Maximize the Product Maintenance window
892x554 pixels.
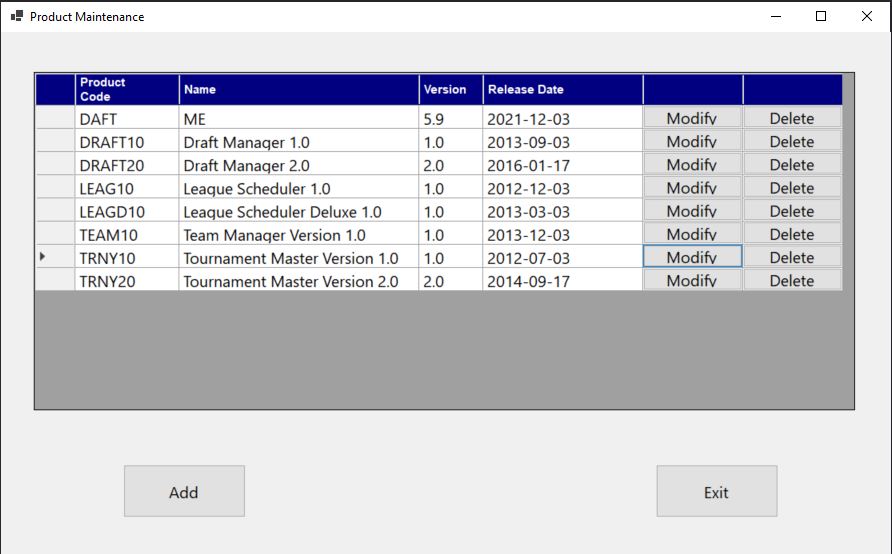(821, 16)
